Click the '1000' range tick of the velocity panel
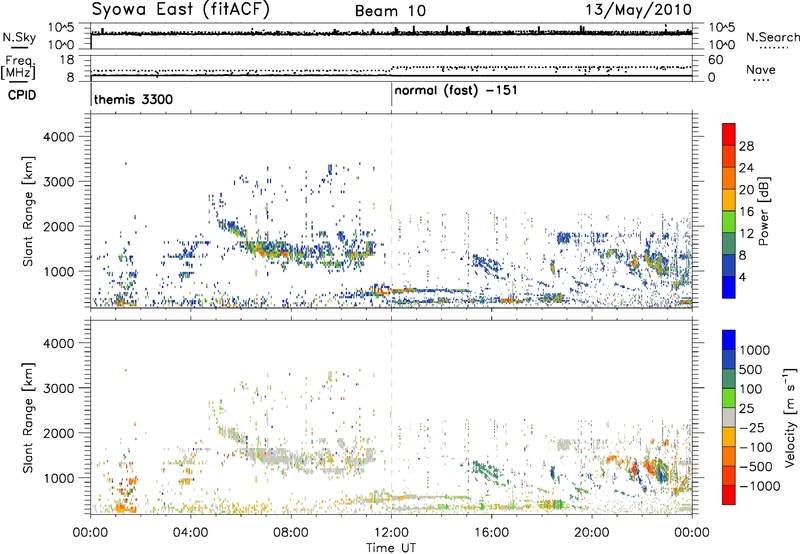The width and height of the screenshot is (800, 554). (x=58, y=478)
